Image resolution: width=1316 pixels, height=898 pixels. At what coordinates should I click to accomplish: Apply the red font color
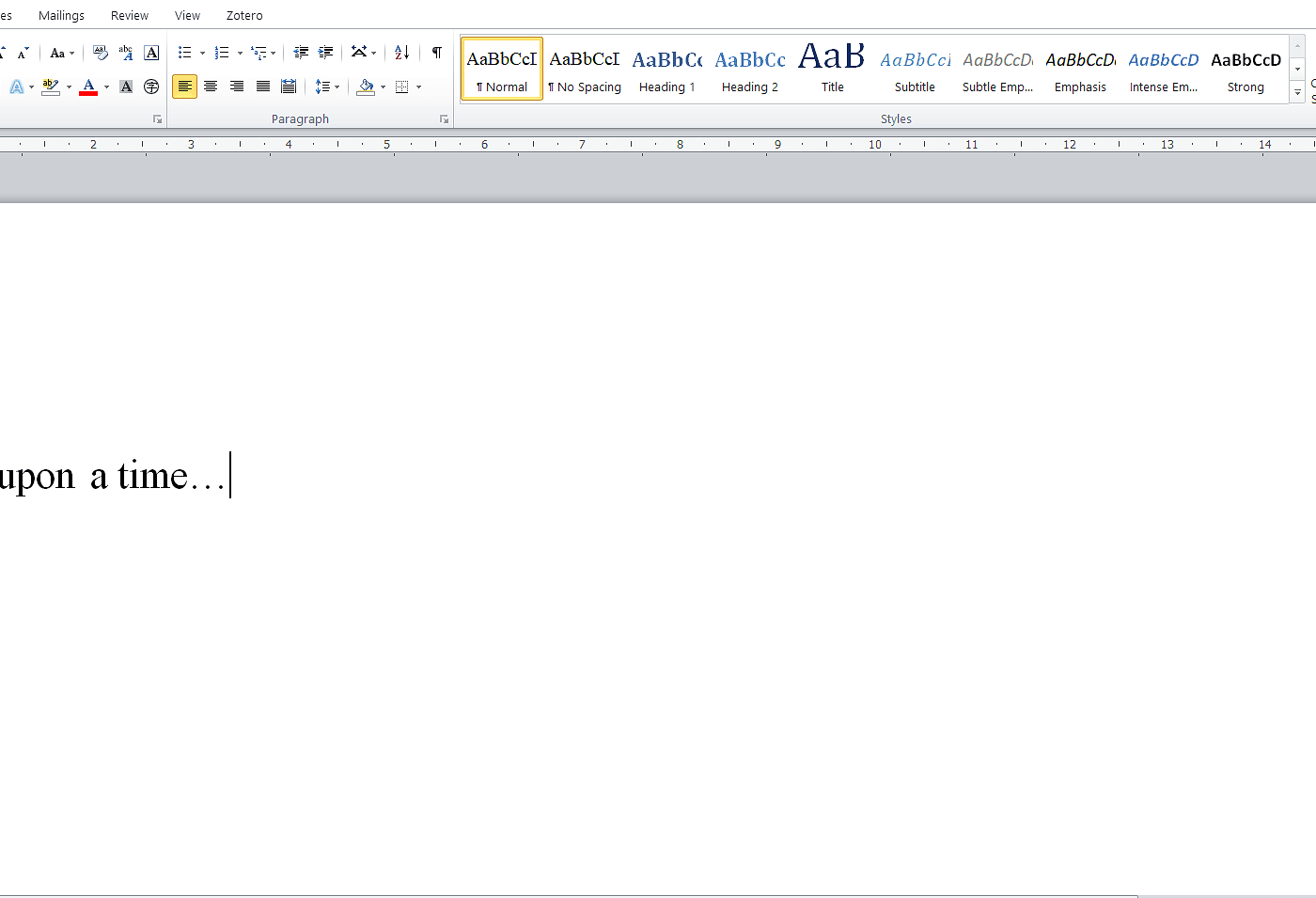pos(88,87)
